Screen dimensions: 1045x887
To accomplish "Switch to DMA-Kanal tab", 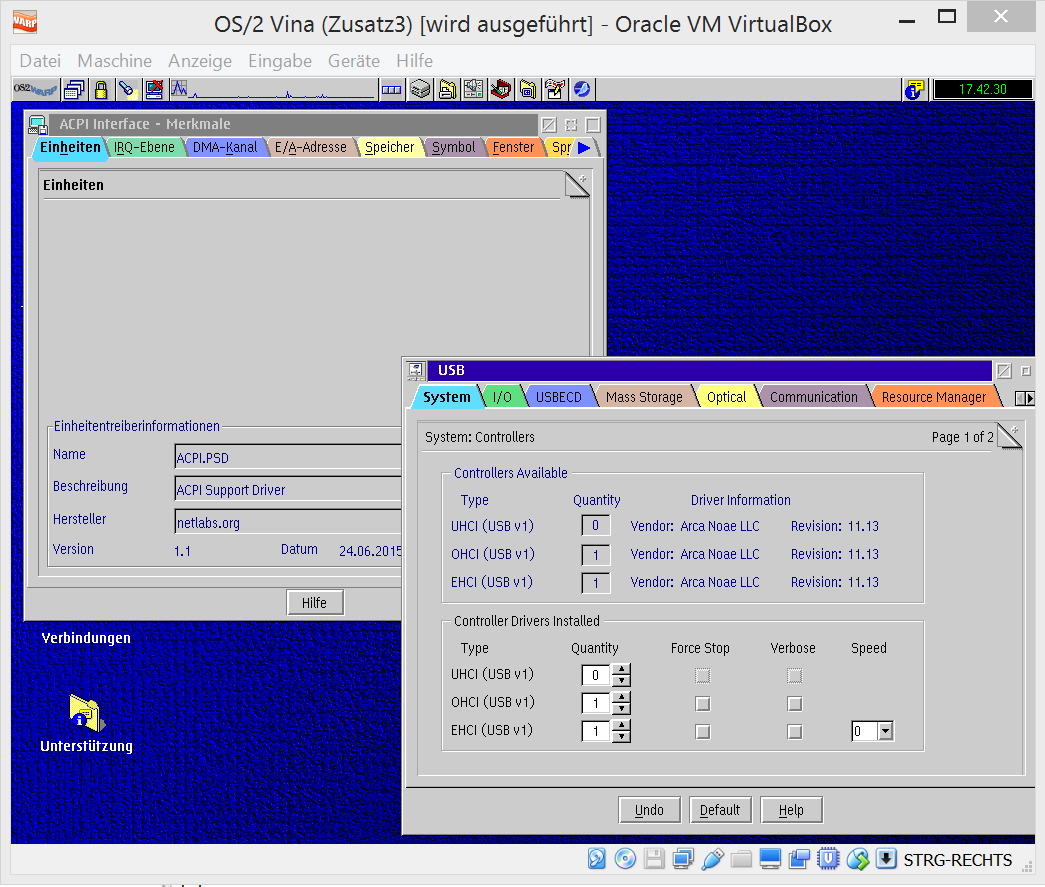I will [225, 147].
